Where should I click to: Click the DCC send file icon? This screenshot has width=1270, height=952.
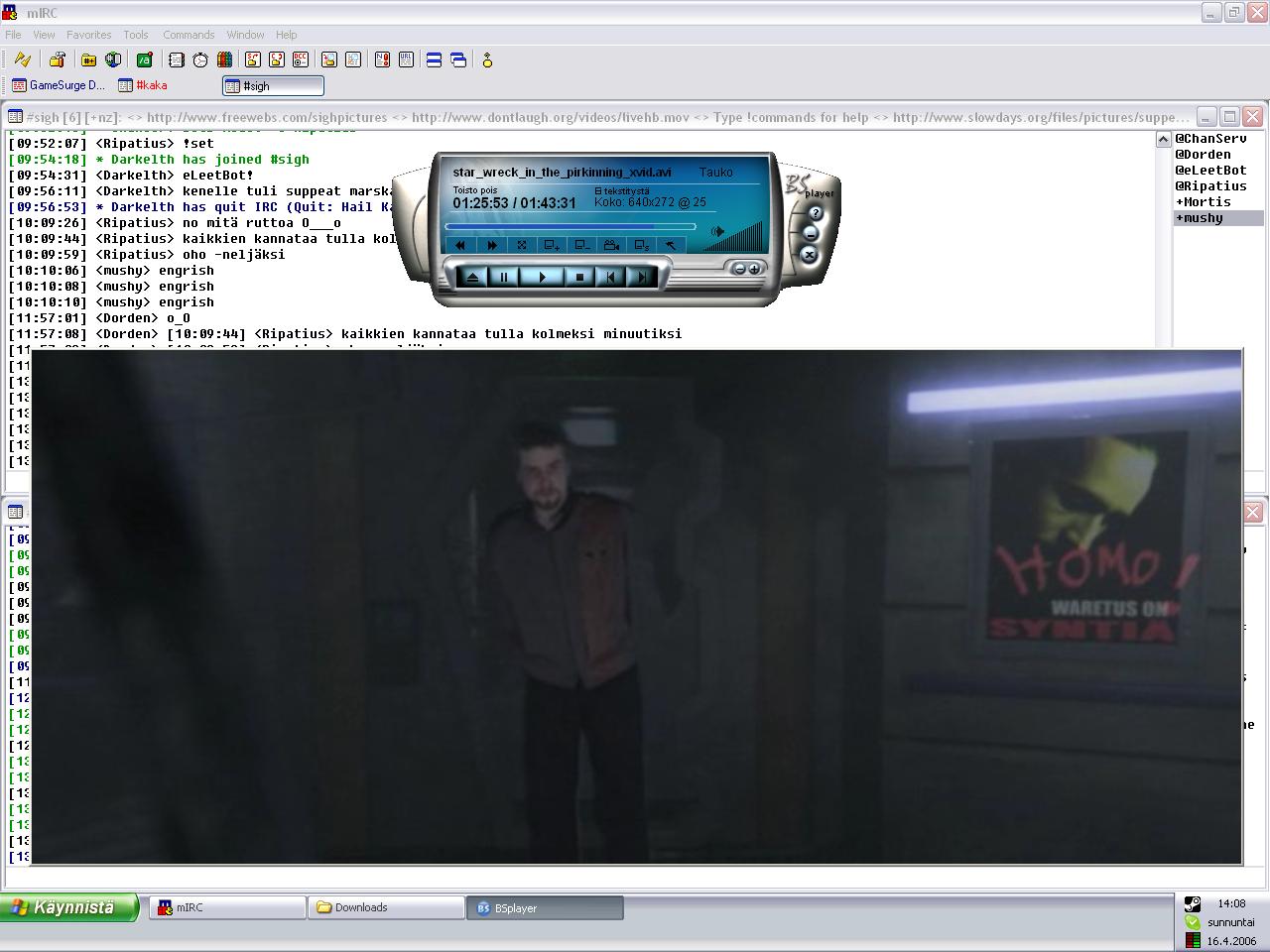coord(253,59)
